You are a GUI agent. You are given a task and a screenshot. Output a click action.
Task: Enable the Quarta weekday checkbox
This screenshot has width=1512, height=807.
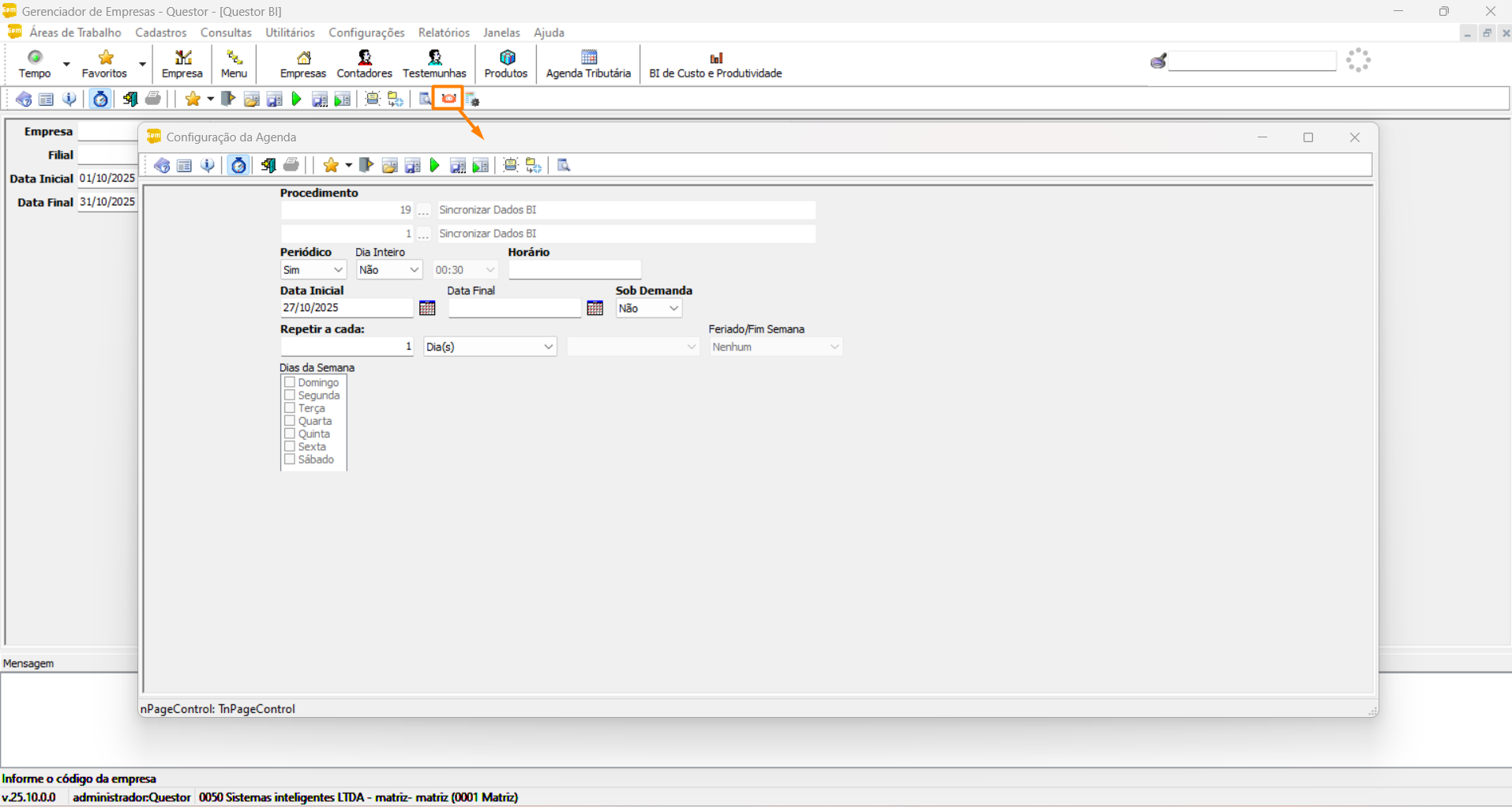(290, 421)
